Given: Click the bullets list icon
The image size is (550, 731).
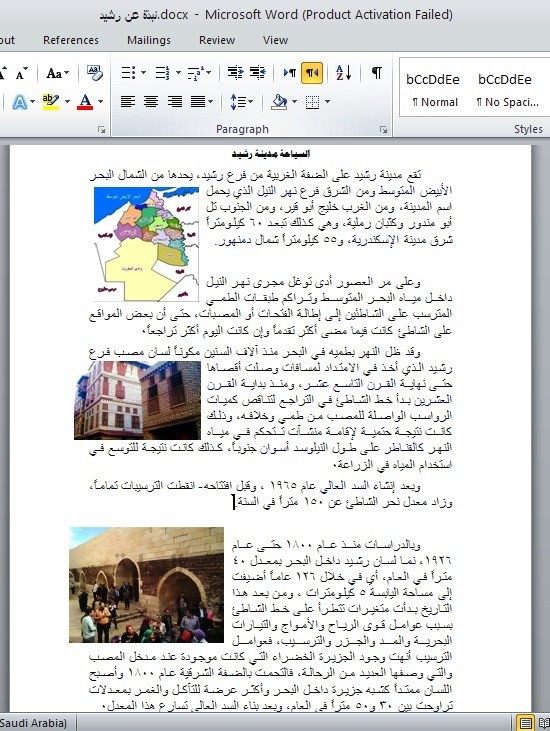Looking at the screenshot, I should pos(128,73).
